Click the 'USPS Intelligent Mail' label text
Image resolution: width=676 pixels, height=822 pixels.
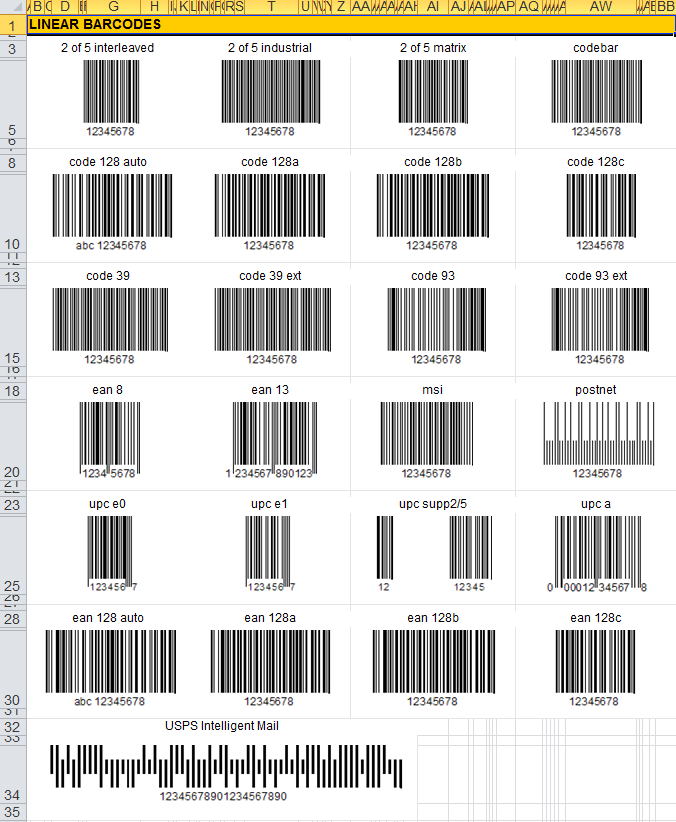tap(222, 726)
